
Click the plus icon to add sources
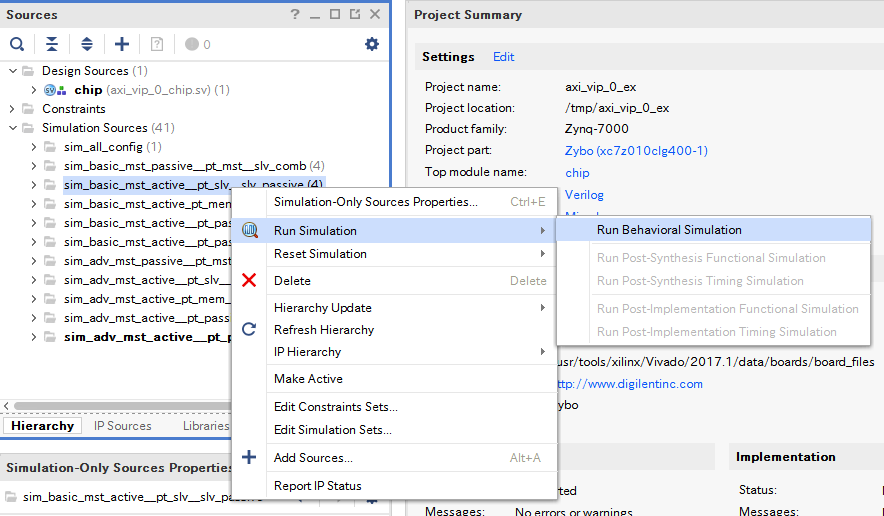pyautogui.click(x=122, y=44)
